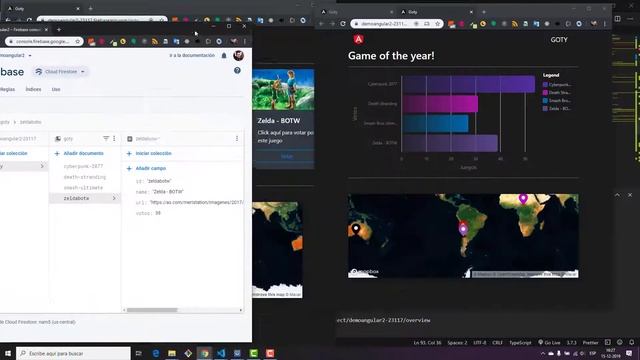Open File Explorer from taskbar
The image size is (640, 360).
click(x=172, y=353)
